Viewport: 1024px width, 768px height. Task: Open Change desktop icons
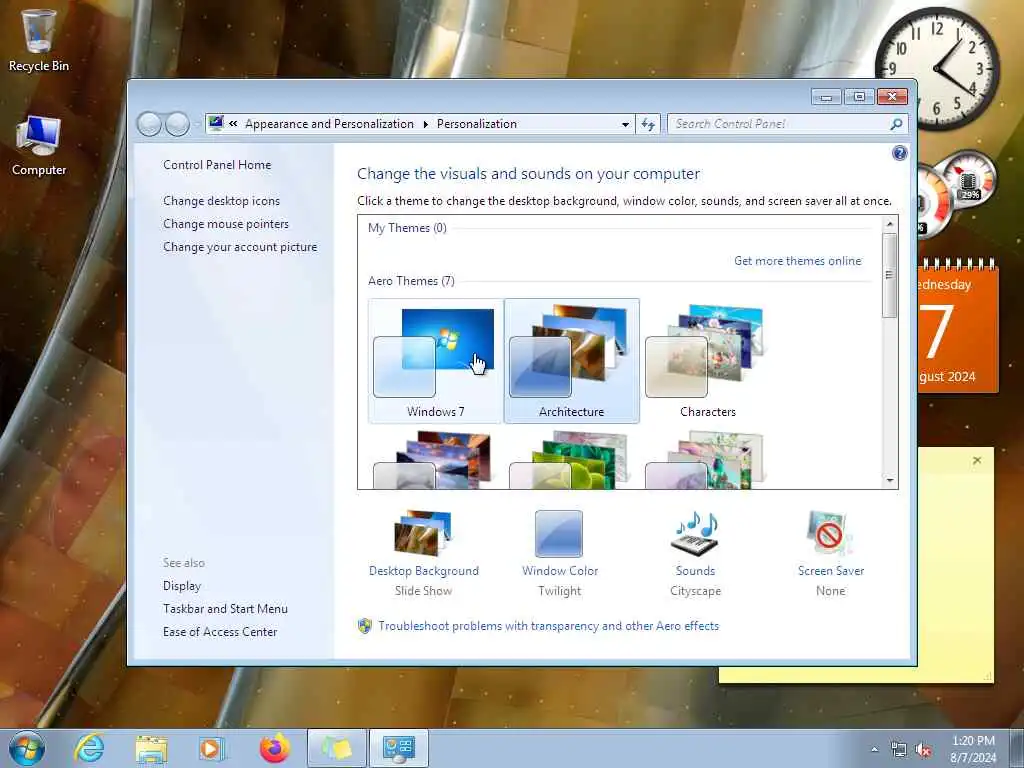[x=221, y=200]
